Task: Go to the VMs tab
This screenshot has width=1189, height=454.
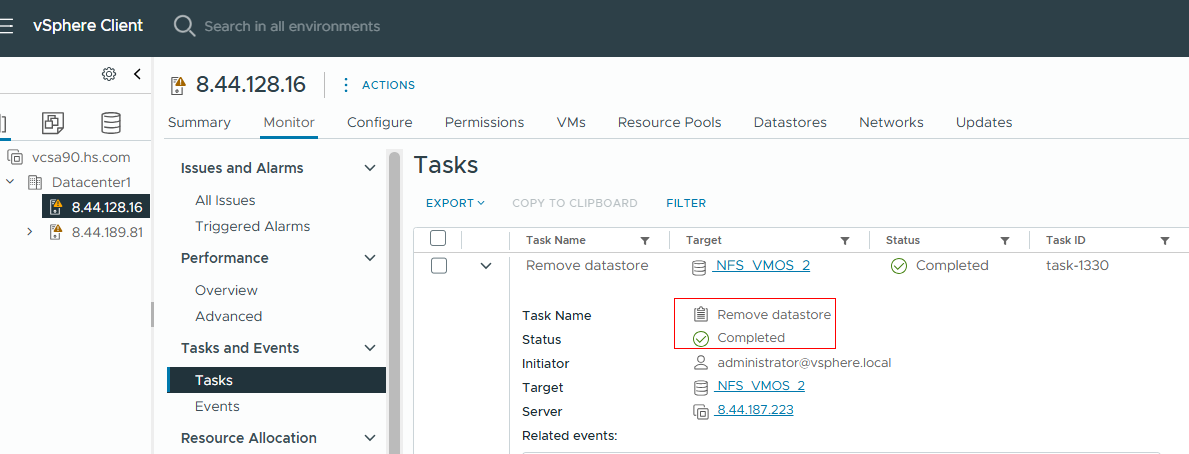Action: (571, 122)
